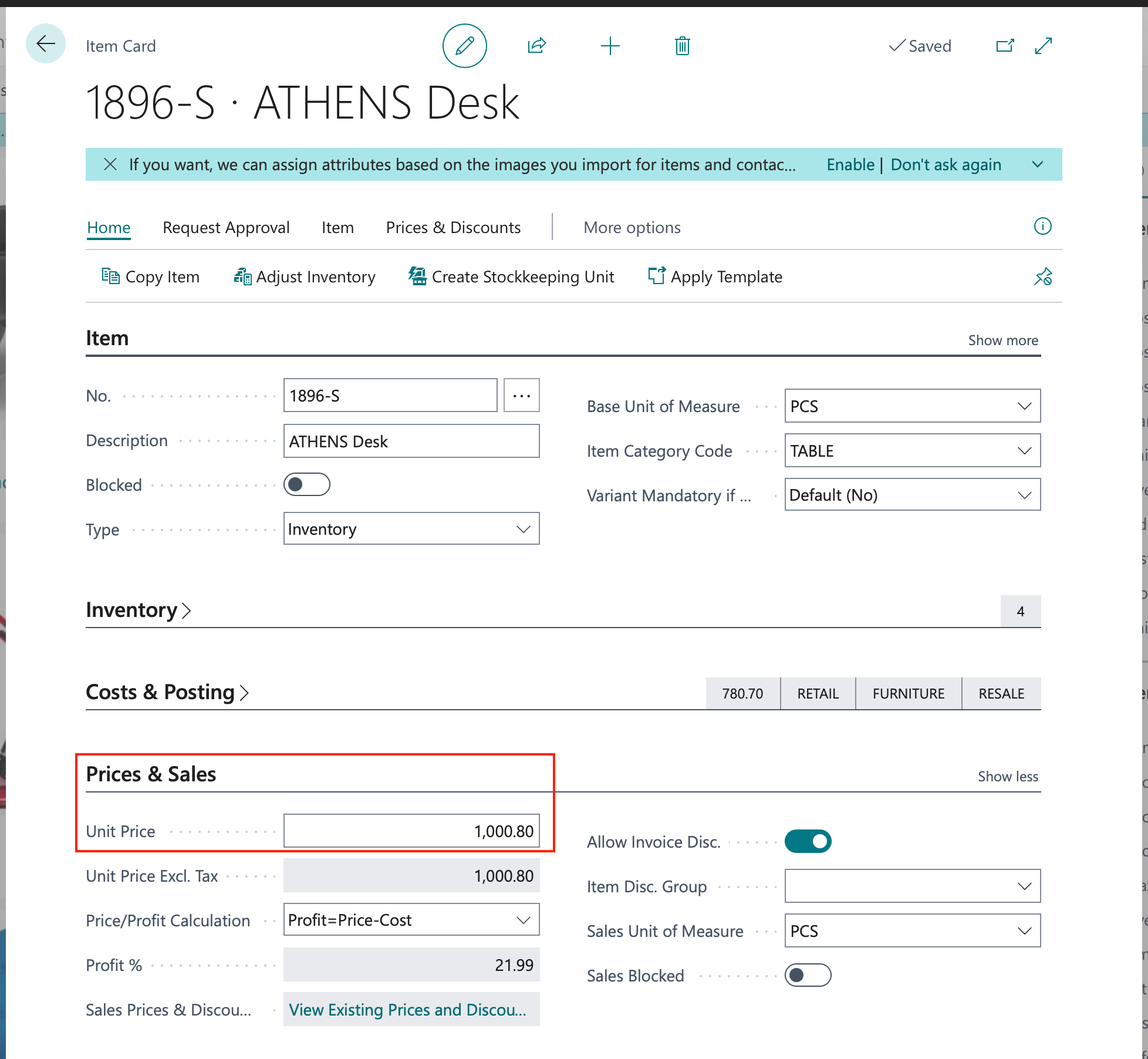Click the back arrow button
The width and height of the screenshot is (1148, 1059).
pyautogui.click(x=45, y=44)
